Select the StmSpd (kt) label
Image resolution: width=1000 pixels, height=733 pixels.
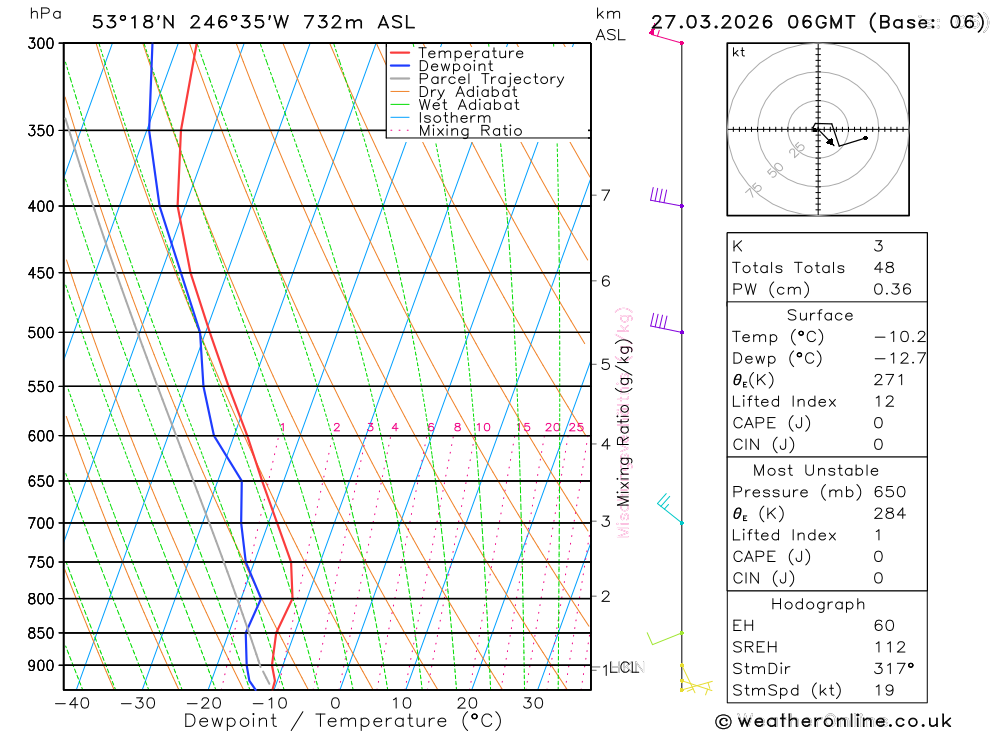coord(786,690)
